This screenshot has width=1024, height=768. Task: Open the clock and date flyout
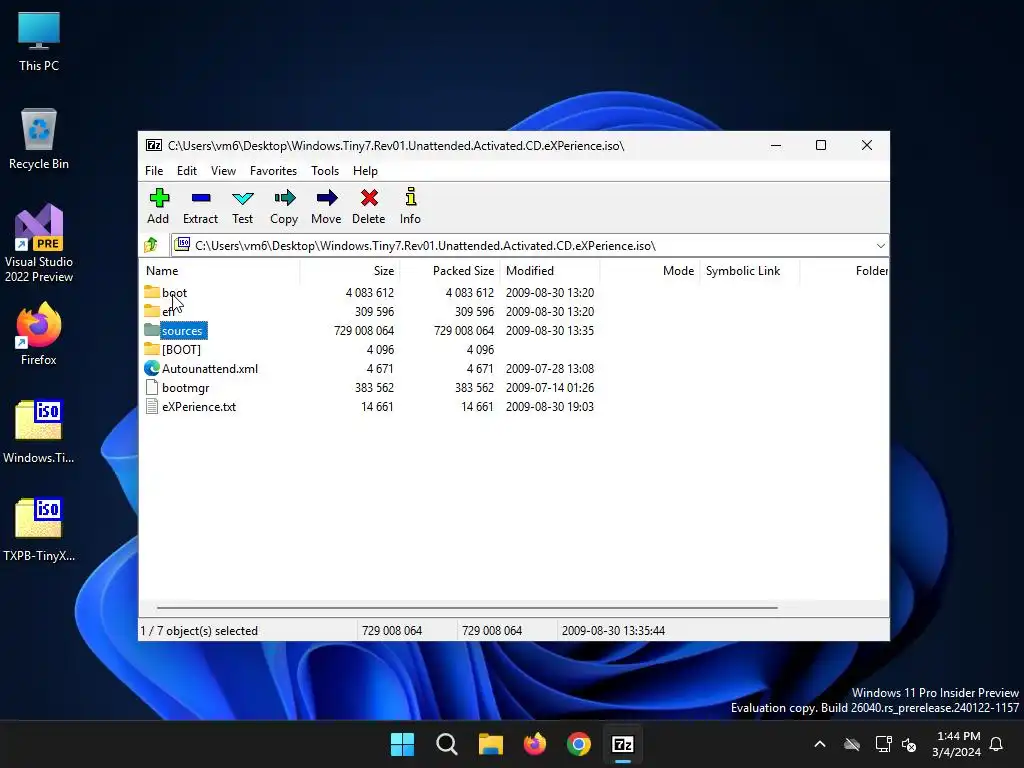[957, 744]
